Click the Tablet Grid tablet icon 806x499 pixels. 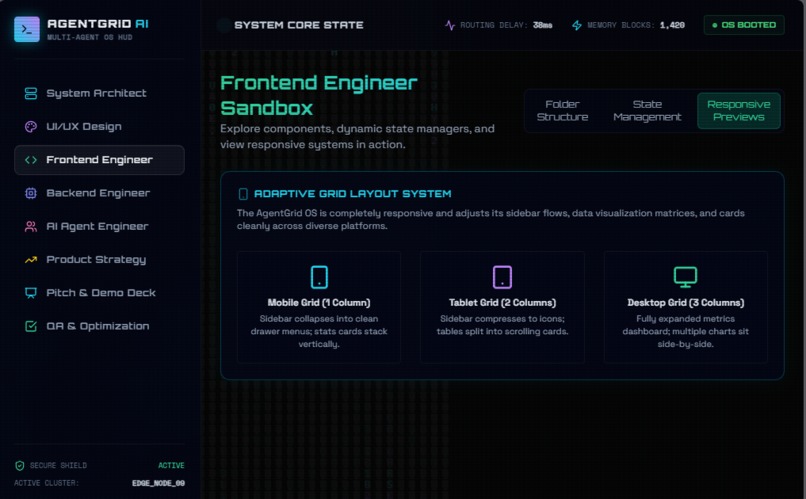tap(502, 277)
